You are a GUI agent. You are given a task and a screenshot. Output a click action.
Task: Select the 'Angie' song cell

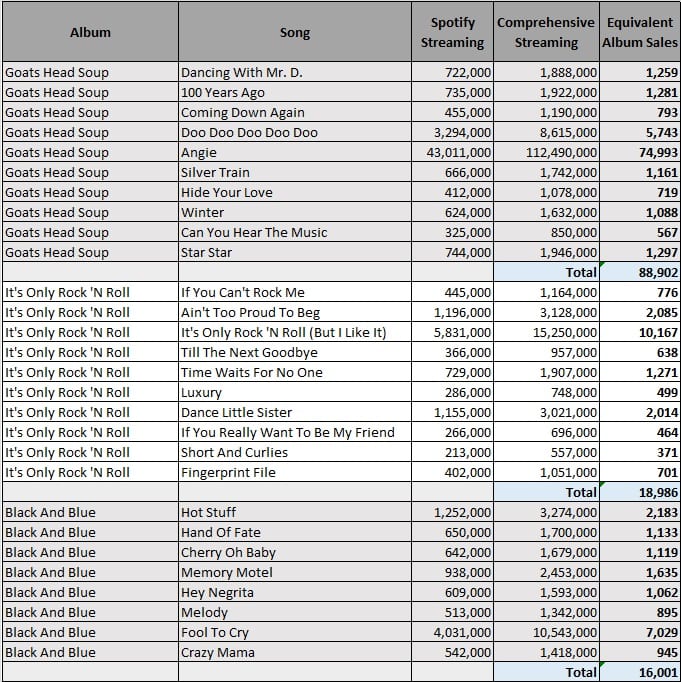tap(295, 152)
